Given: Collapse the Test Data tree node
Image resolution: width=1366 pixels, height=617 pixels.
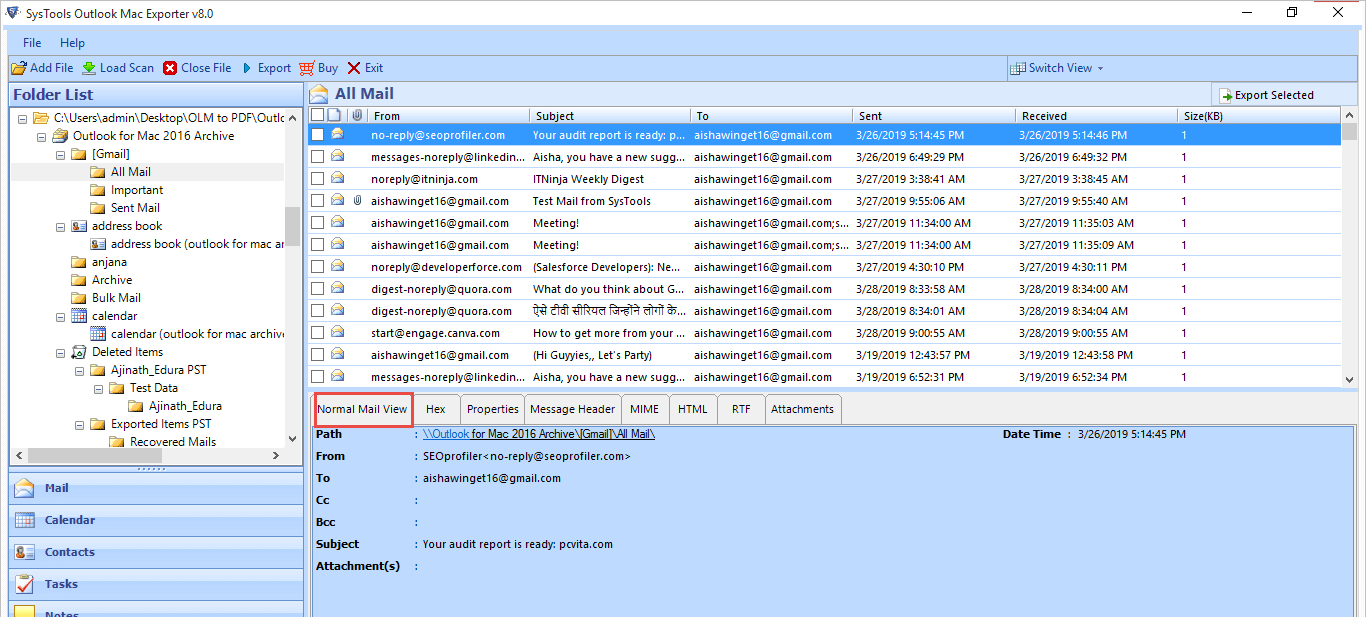Looking at the screenshot, I should 99,388.
